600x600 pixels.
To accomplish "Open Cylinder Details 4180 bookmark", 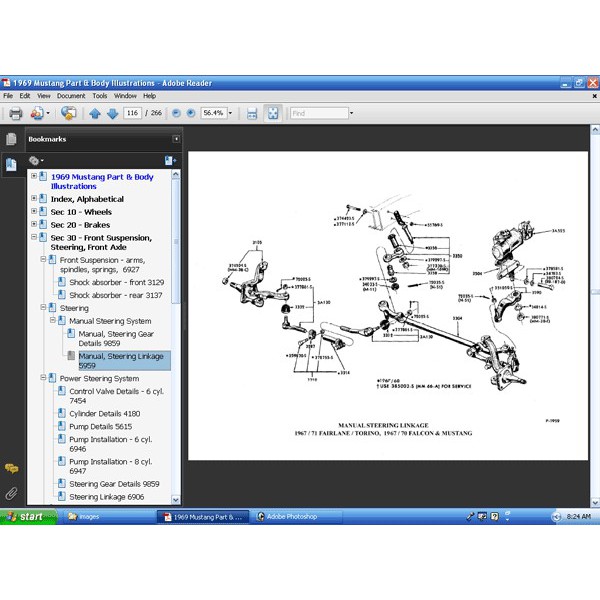I will point(104,414).
